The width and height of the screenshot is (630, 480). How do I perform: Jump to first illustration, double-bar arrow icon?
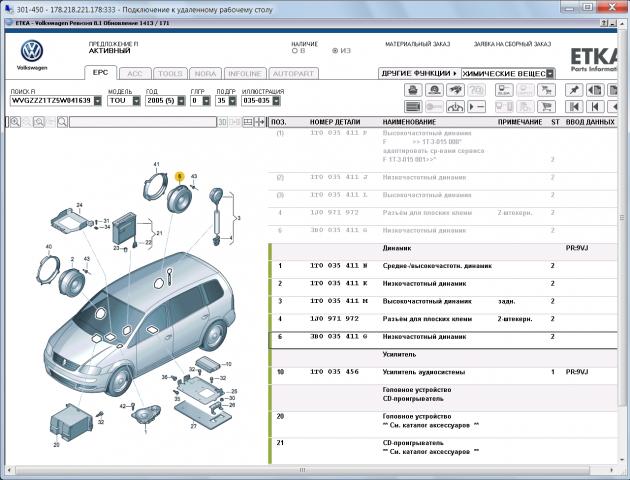point(574,107)
